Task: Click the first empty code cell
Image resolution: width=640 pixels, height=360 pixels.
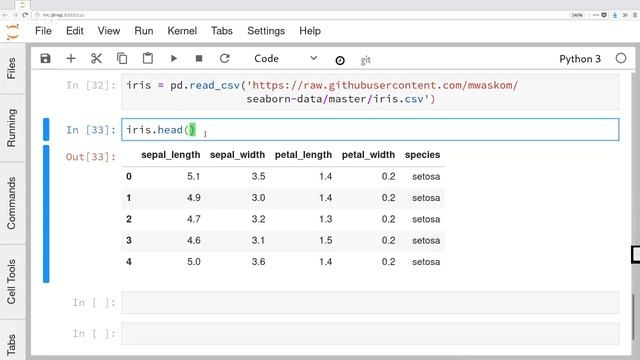Action: [370, 302]
